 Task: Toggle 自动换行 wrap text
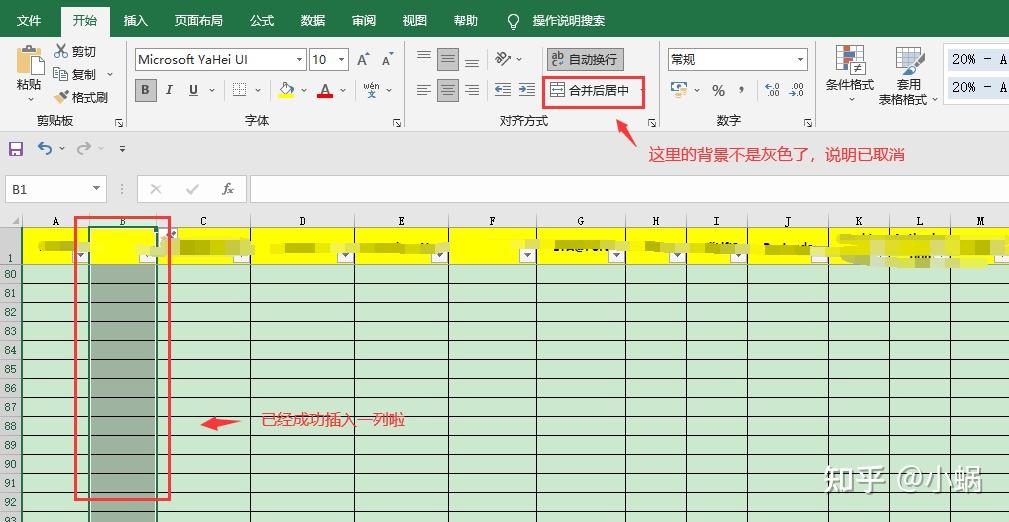pyautogui.click(x=585, y=59)
